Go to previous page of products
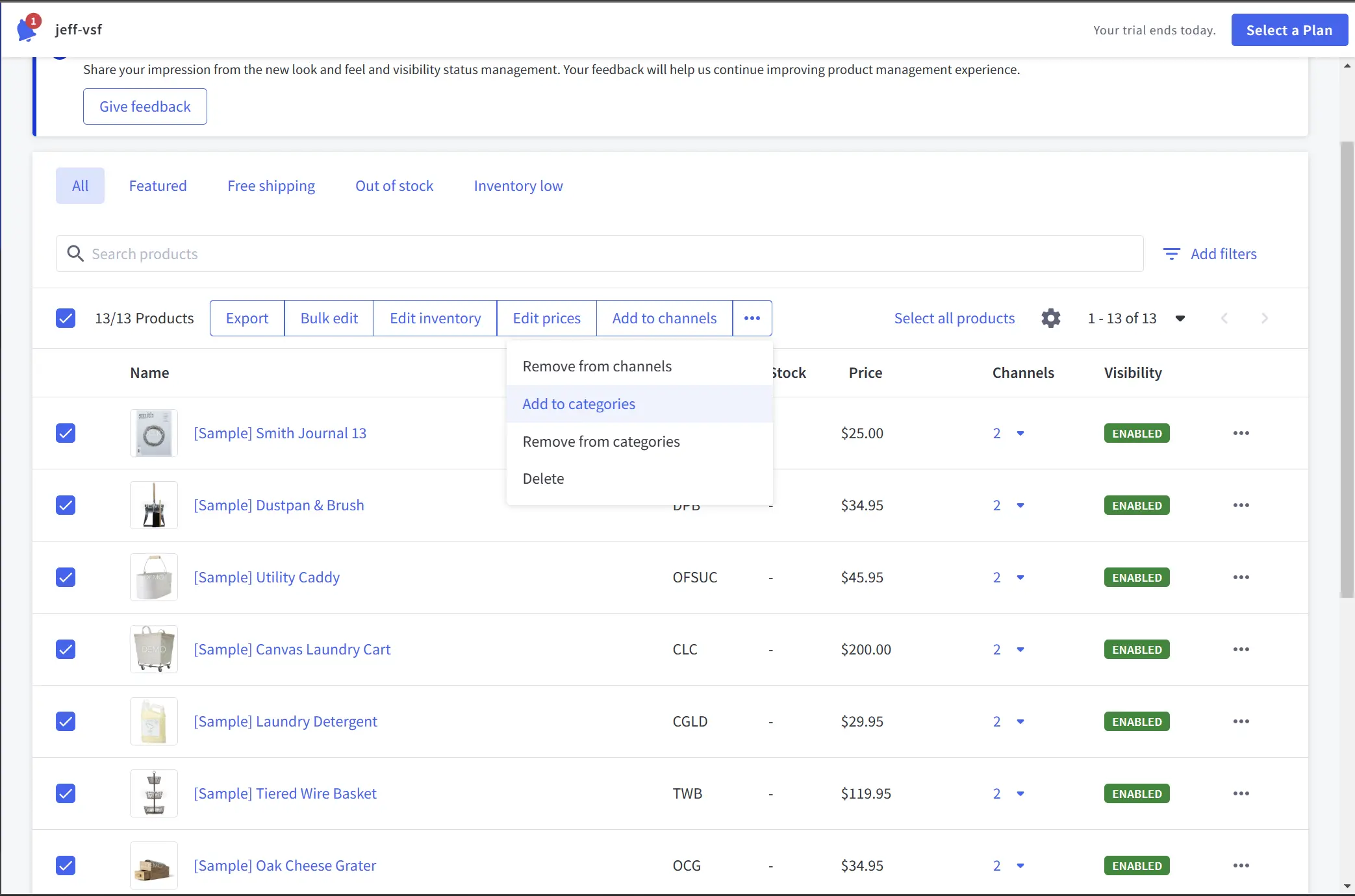1355x896 pixels. (x=1224, y=318)
